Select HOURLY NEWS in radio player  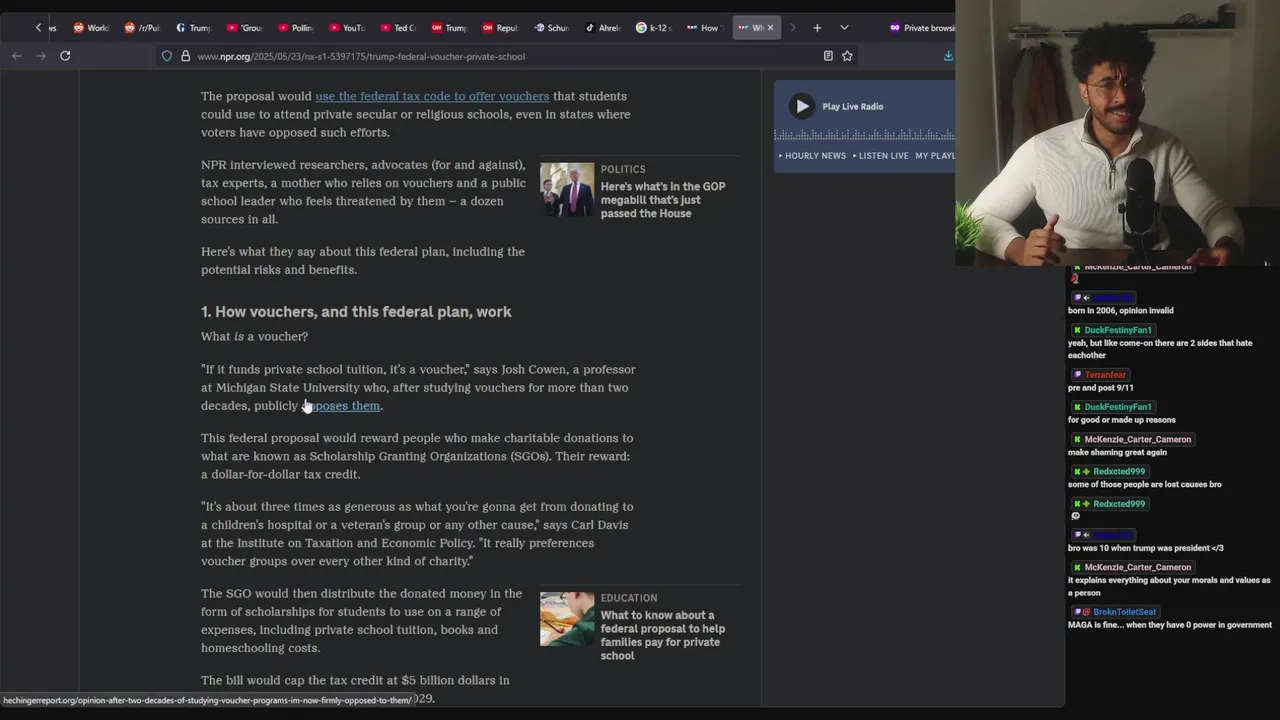point(813,156)
